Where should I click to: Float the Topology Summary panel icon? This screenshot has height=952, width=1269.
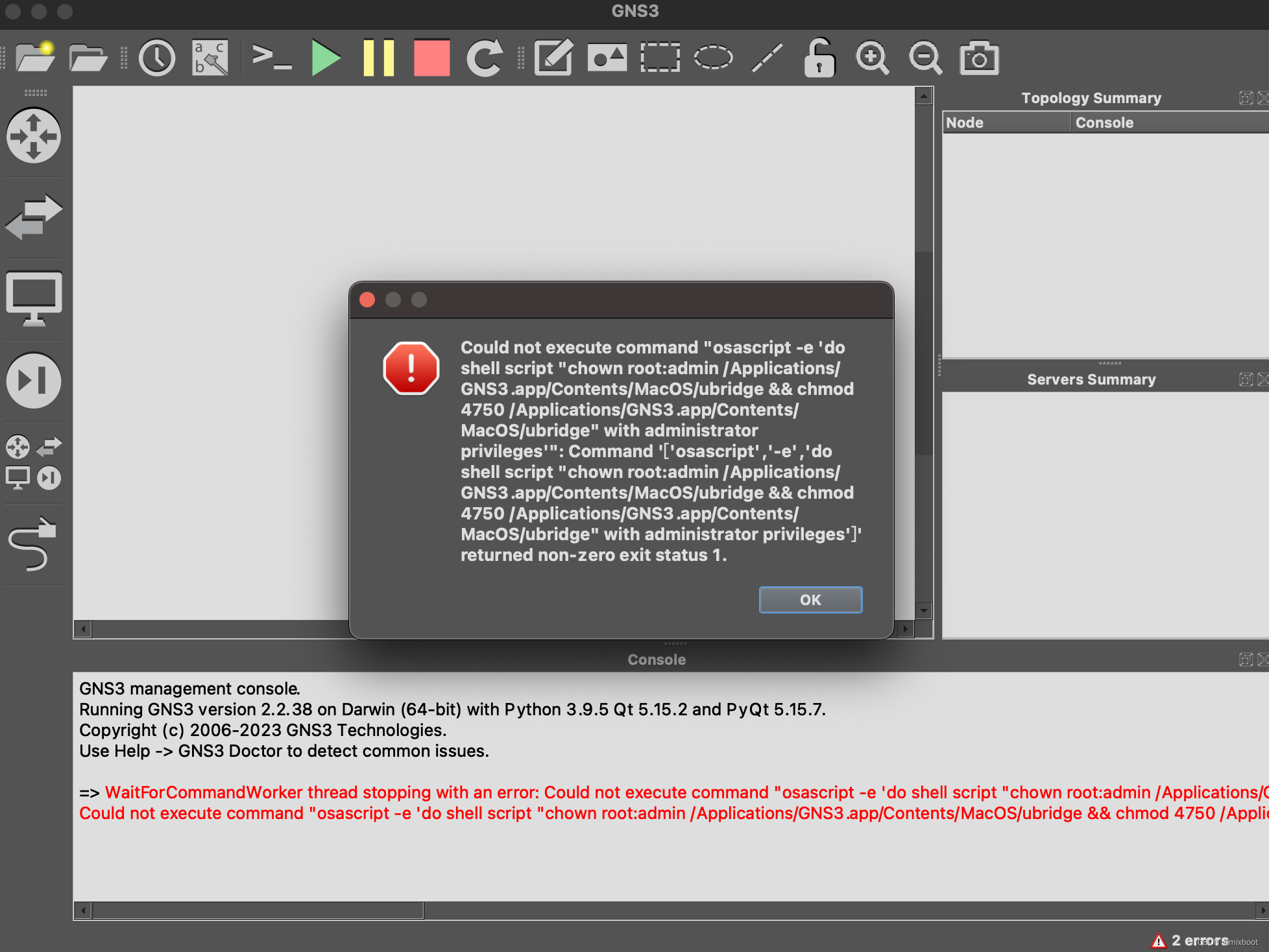1246,98
